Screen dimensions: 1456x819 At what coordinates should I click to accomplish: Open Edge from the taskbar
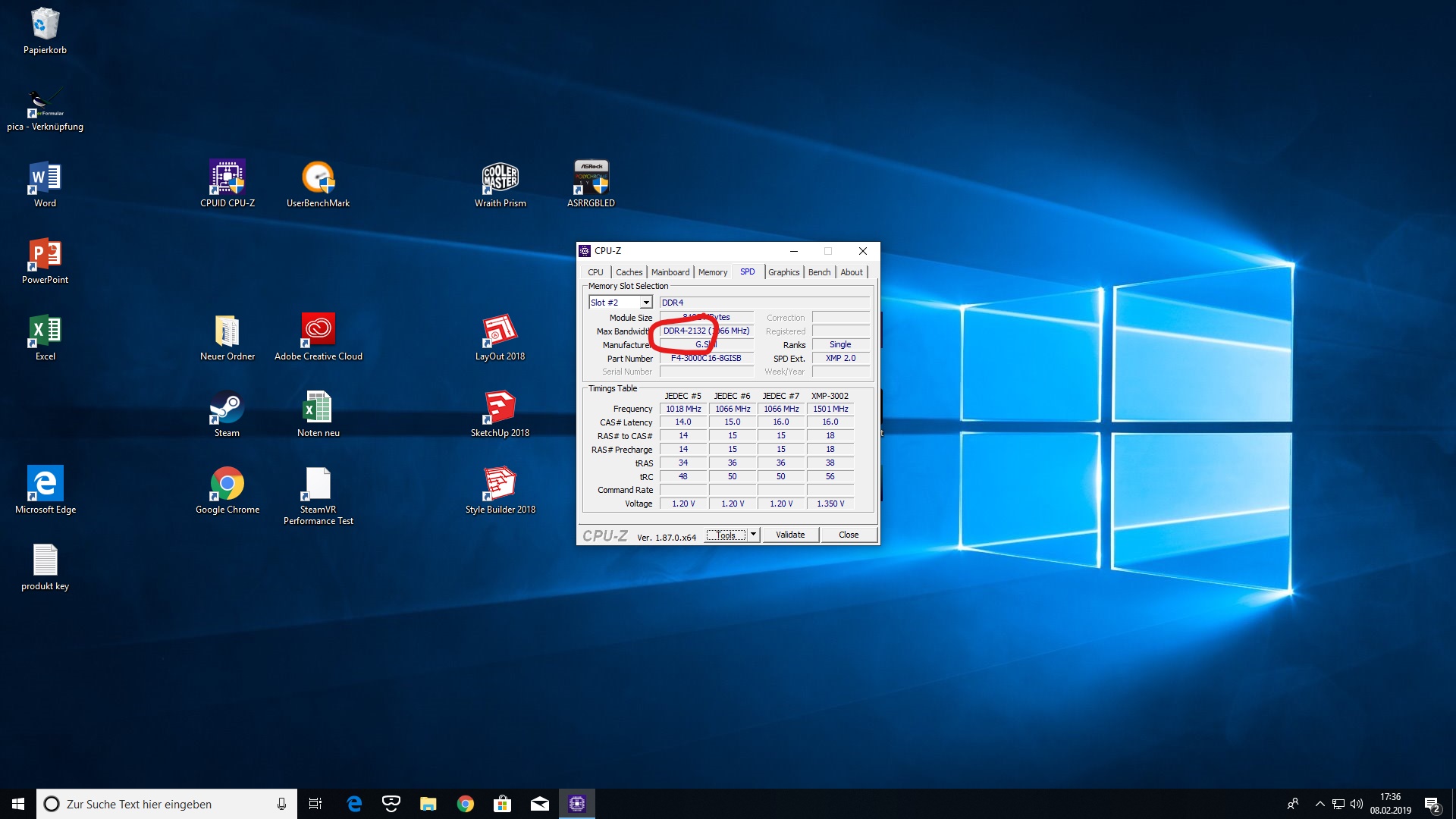tap(354, 804)
